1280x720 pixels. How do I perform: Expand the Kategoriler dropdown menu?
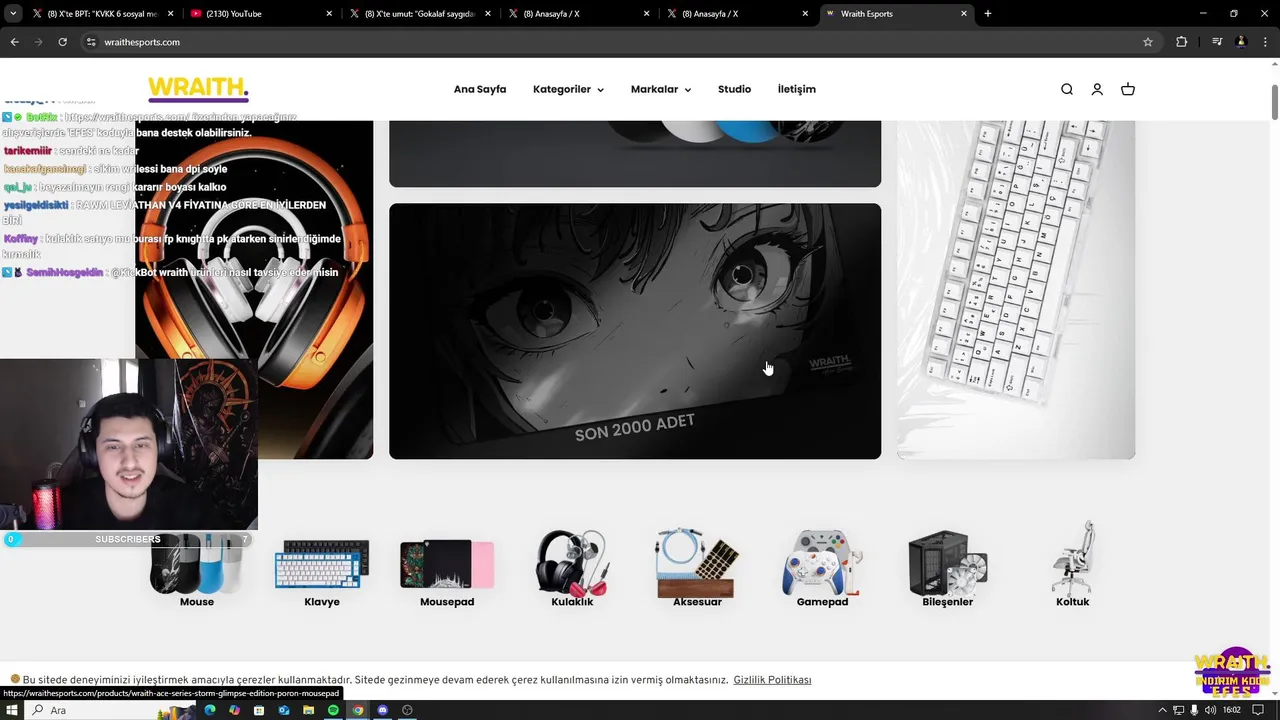(568, 89)
